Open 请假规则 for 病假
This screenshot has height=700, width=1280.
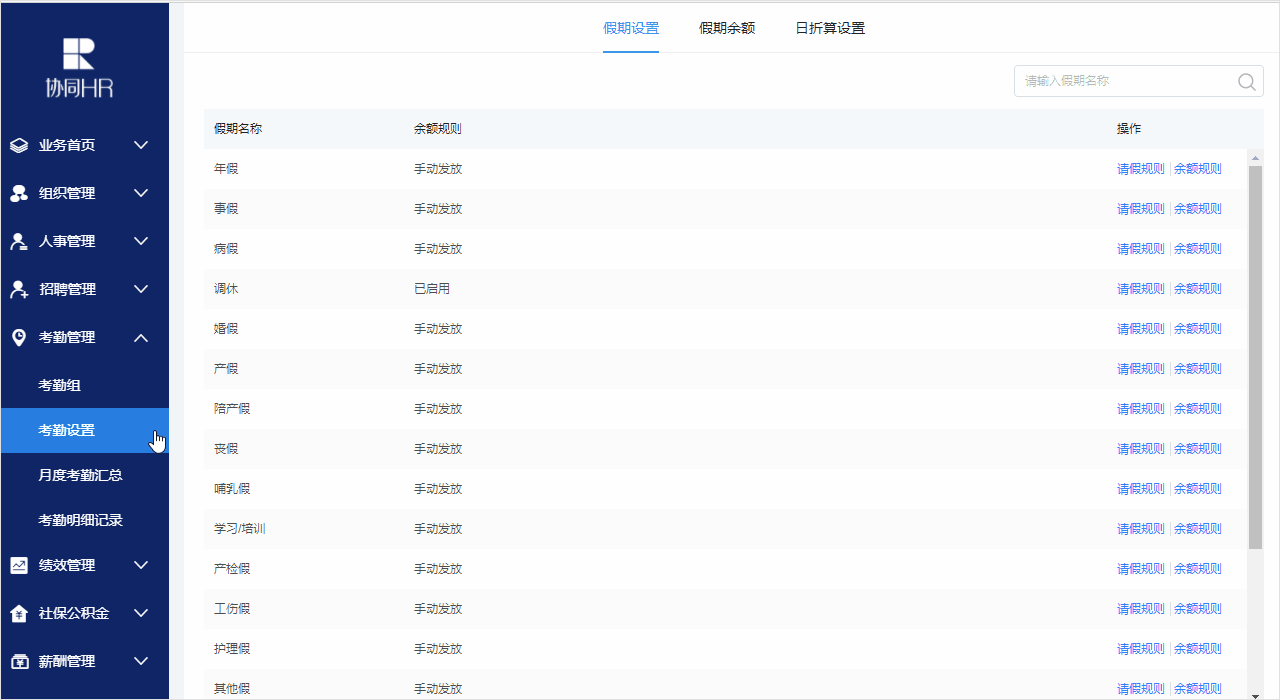coord(1141,249)
